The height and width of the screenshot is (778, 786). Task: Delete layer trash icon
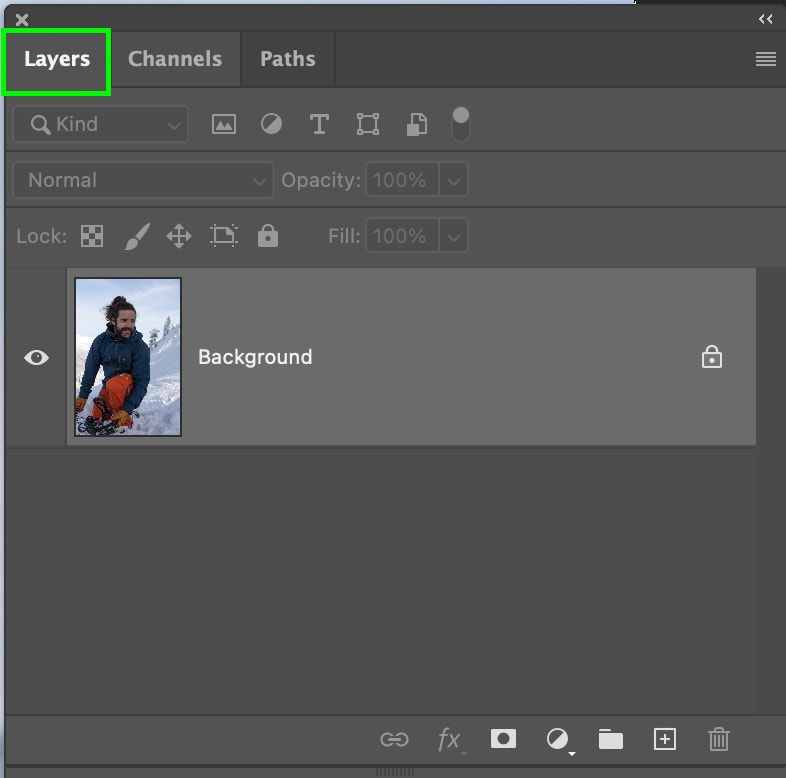[x=718, y=739]
